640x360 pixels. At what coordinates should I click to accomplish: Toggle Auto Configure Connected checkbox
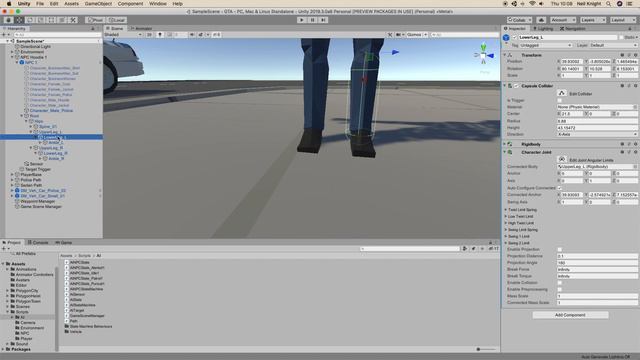point(560,188)
